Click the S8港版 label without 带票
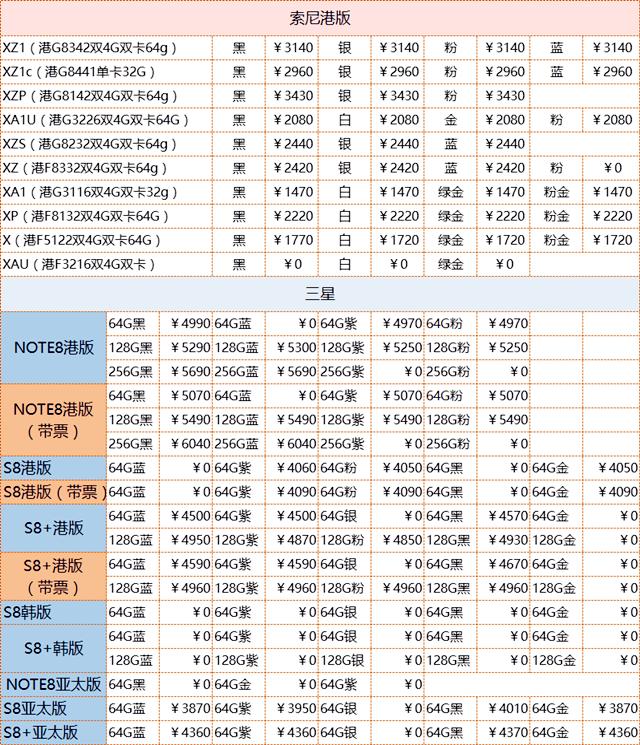 click(x=54, y=468)
